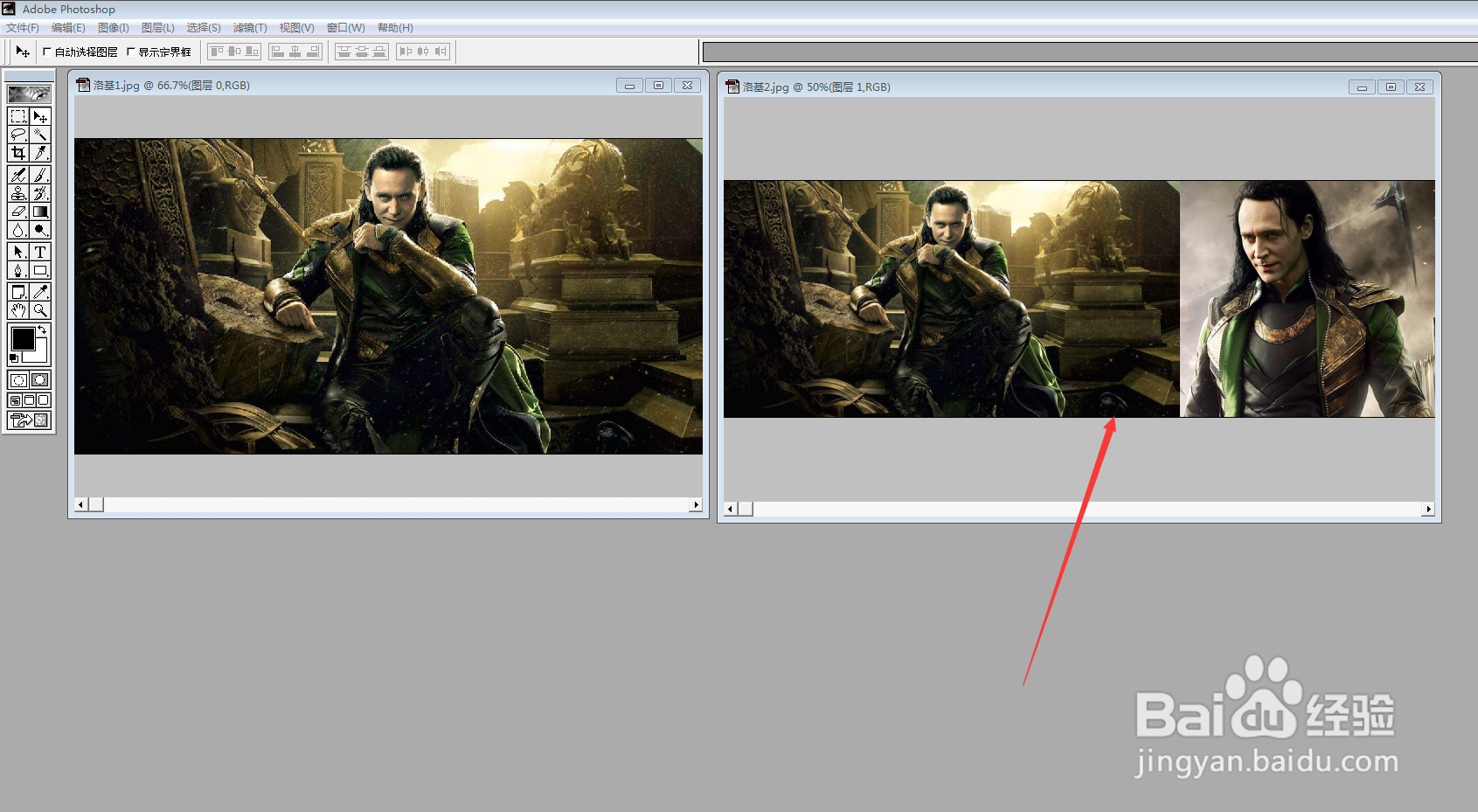Switch to standard screen mode

[15, 400]
